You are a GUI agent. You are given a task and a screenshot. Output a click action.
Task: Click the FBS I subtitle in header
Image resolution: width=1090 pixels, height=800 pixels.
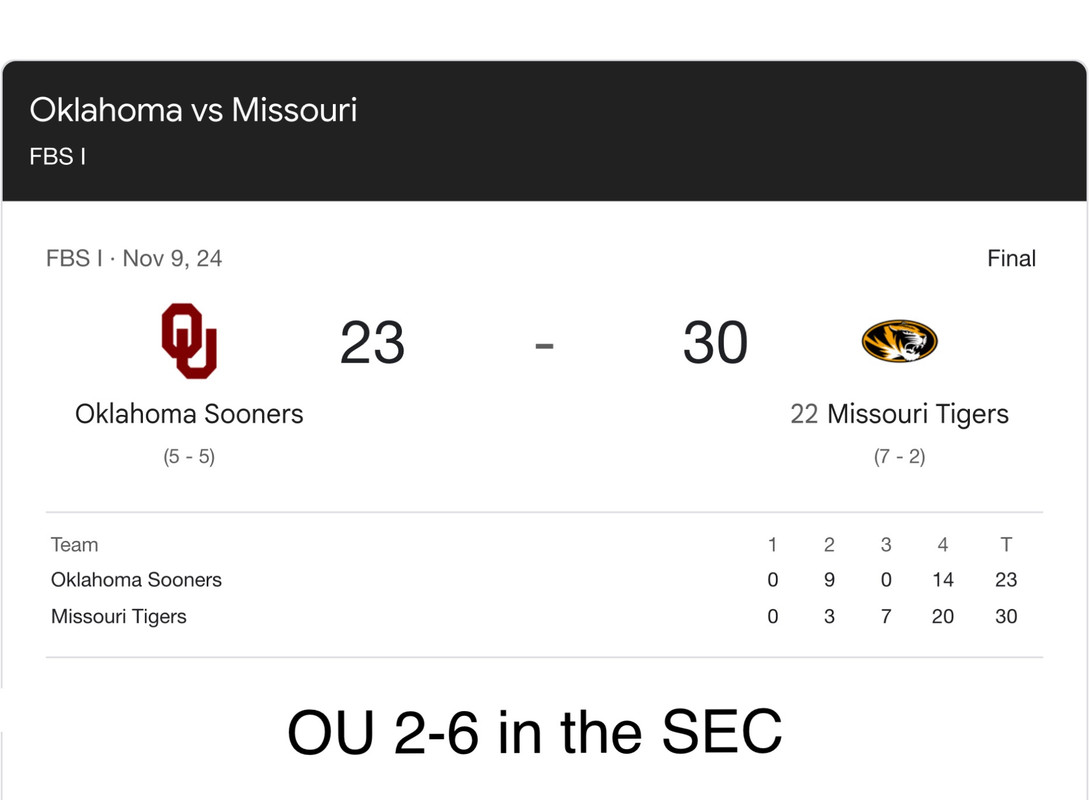click(57, 157)
